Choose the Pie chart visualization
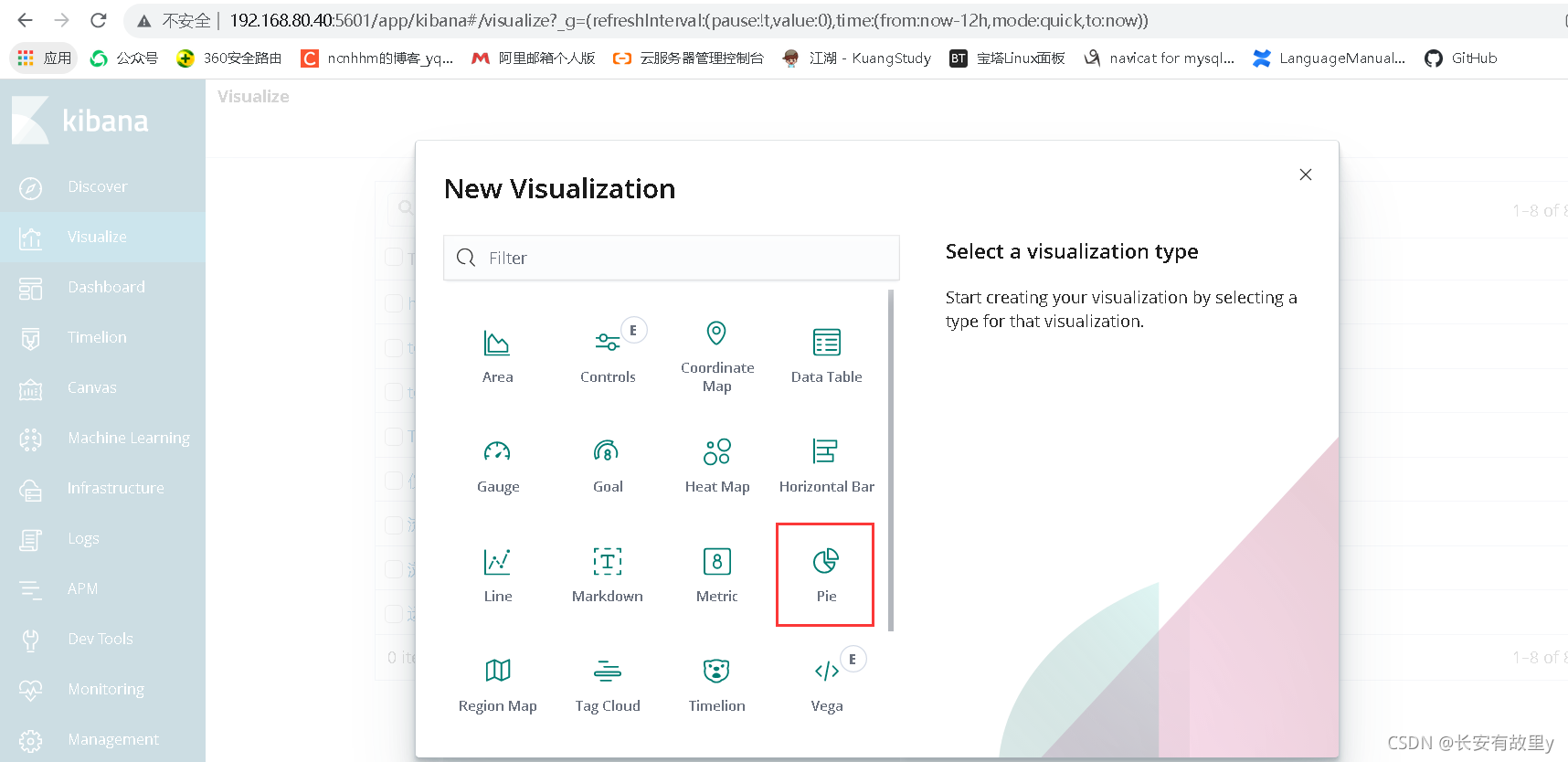 click(x=826, y=576)
